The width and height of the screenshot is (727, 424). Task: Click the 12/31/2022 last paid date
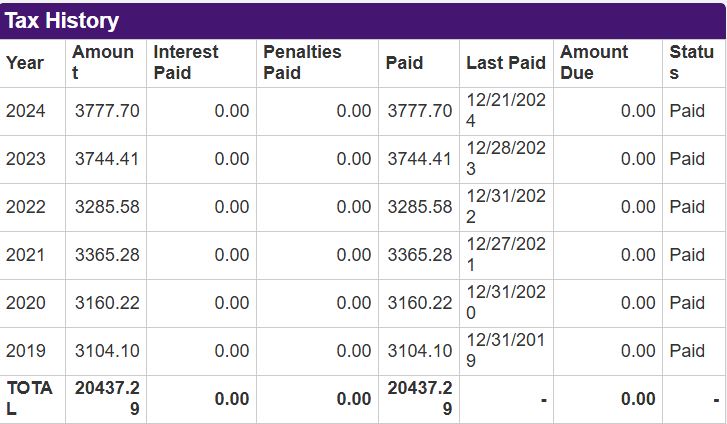506,207
